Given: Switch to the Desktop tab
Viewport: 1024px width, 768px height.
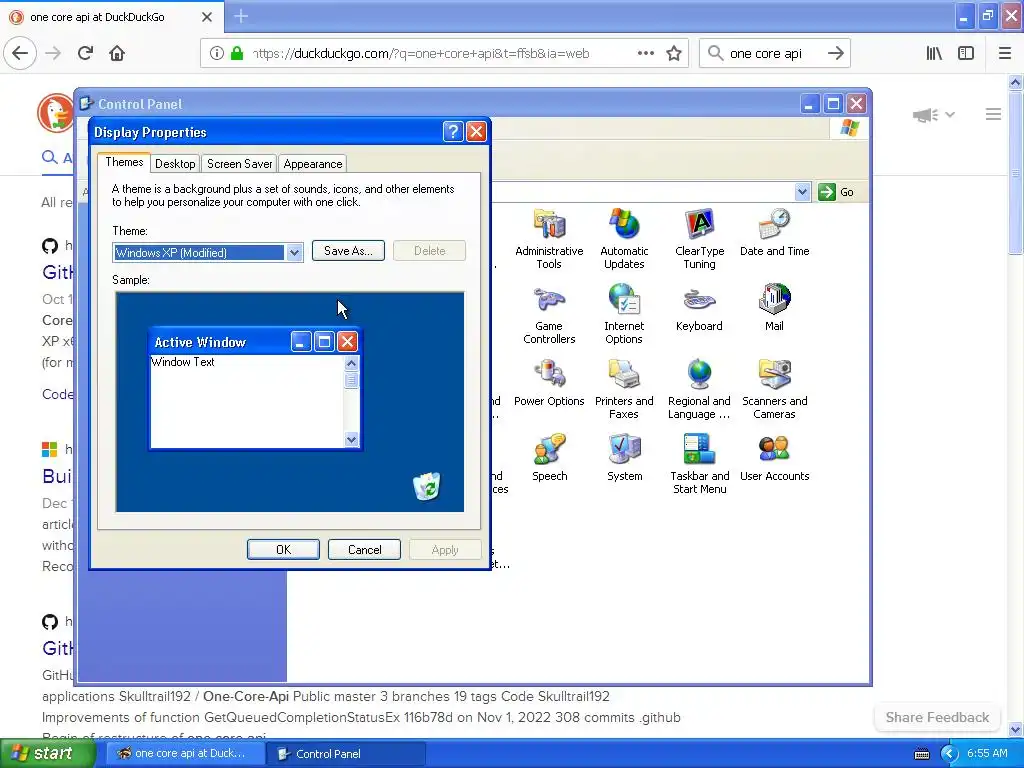Looking at the screenshot, I should 175,164.
